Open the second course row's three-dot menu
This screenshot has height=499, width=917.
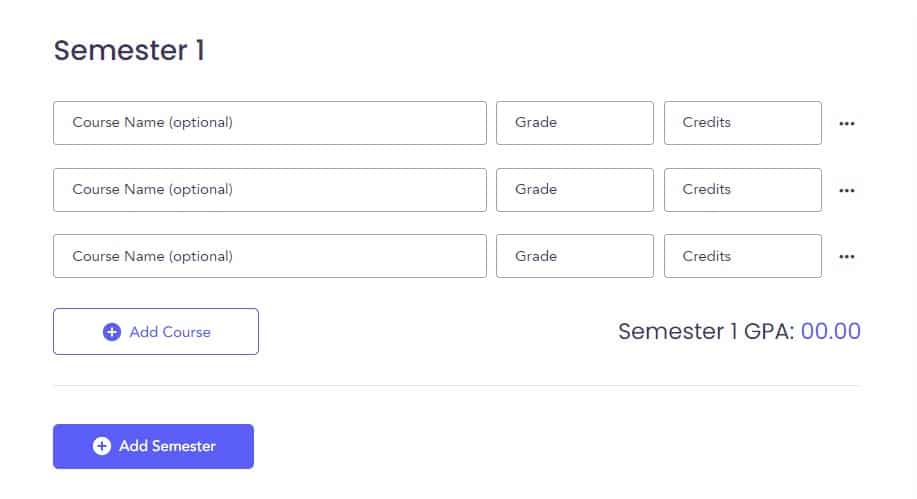coord(846,190)
